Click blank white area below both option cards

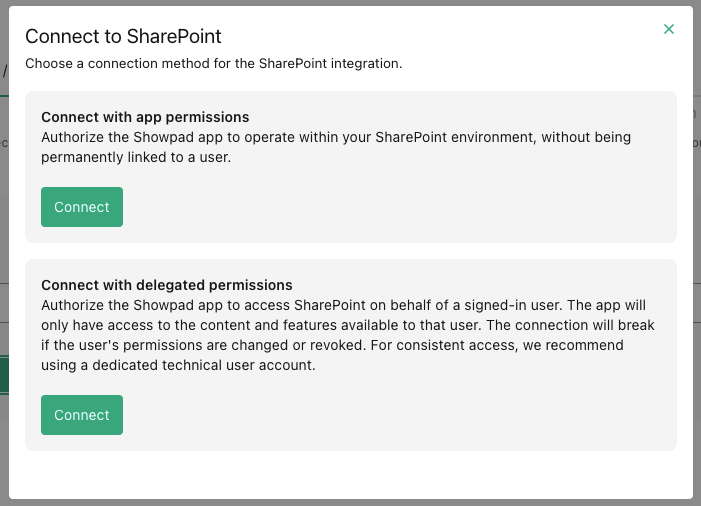click(x=350, y=475)
